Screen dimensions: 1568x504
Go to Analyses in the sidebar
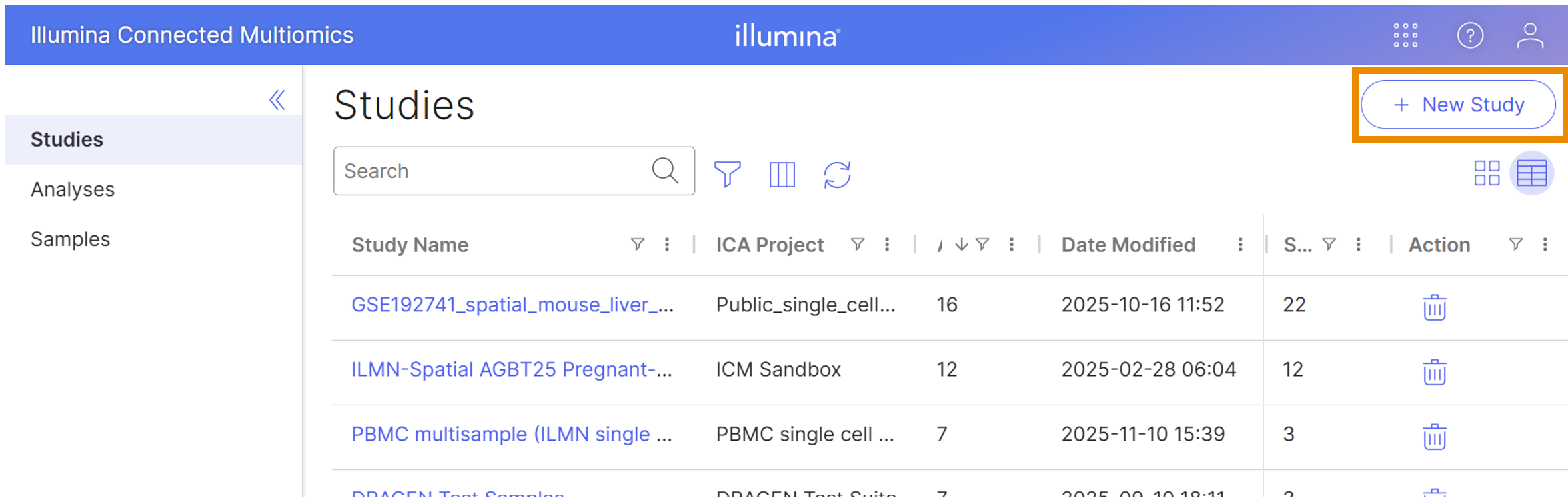[x=73, y=189]
